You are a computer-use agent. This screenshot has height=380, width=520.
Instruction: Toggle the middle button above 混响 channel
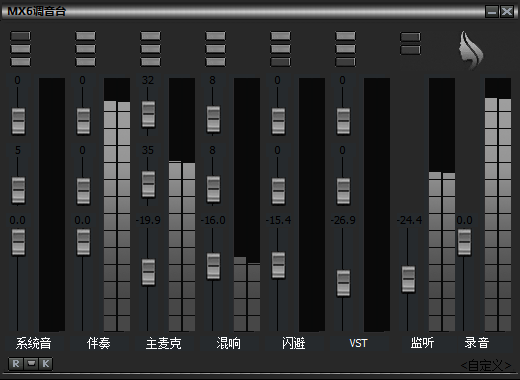pyautogui.click(x=215, y=49)
